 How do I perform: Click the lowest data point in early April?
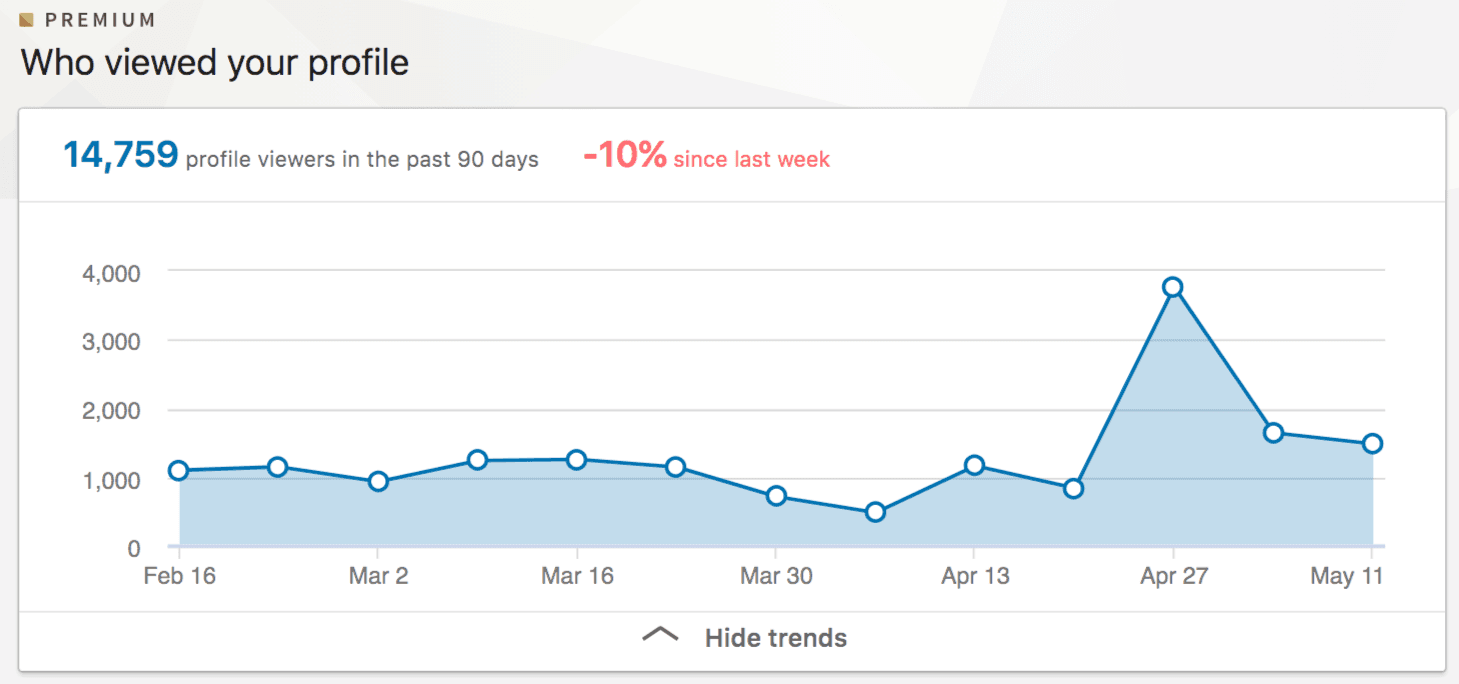(876, 511)
